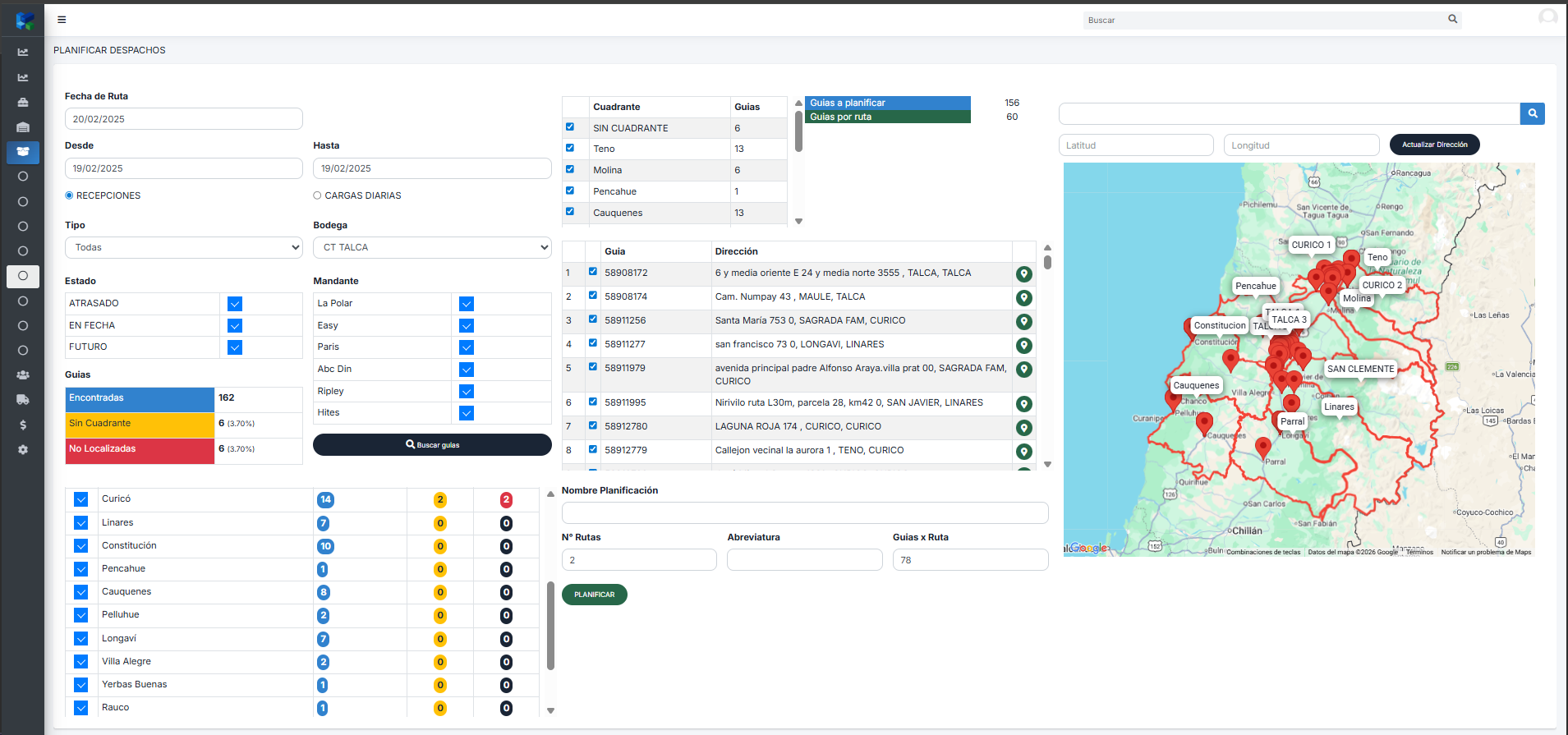Open the warehouse icon in sidebar
This screenshot has height=735, width=1568.
pos(23,127)
